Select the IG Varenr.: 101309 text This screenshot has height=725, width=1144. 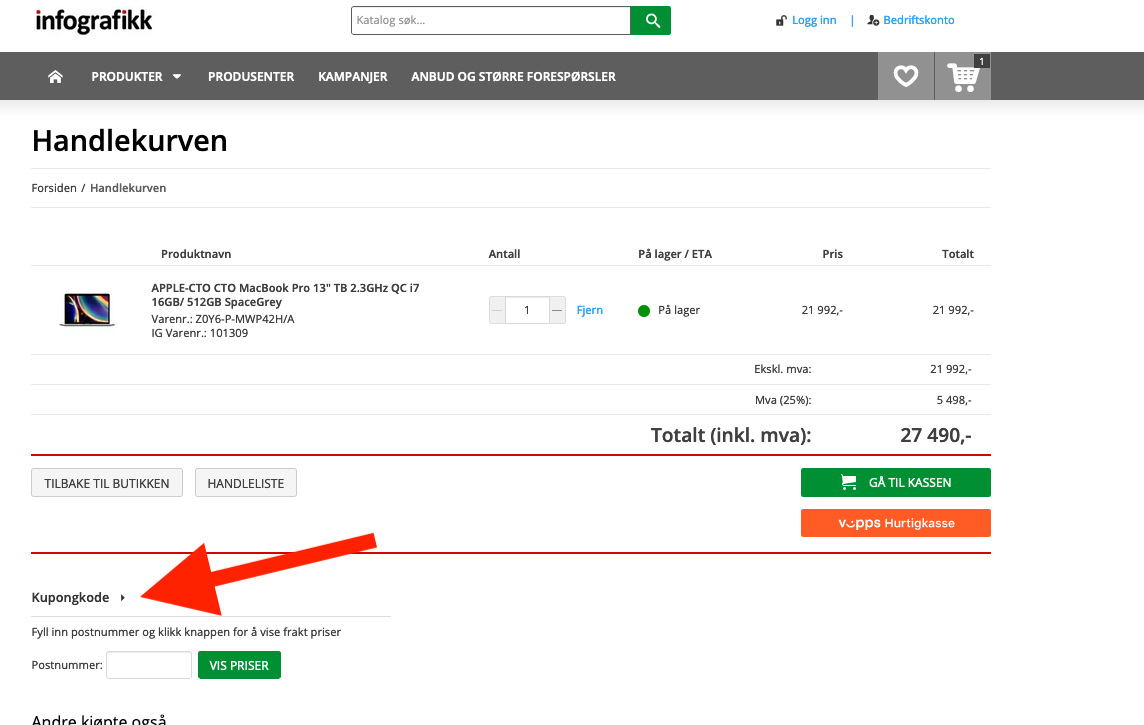(200, 333)
